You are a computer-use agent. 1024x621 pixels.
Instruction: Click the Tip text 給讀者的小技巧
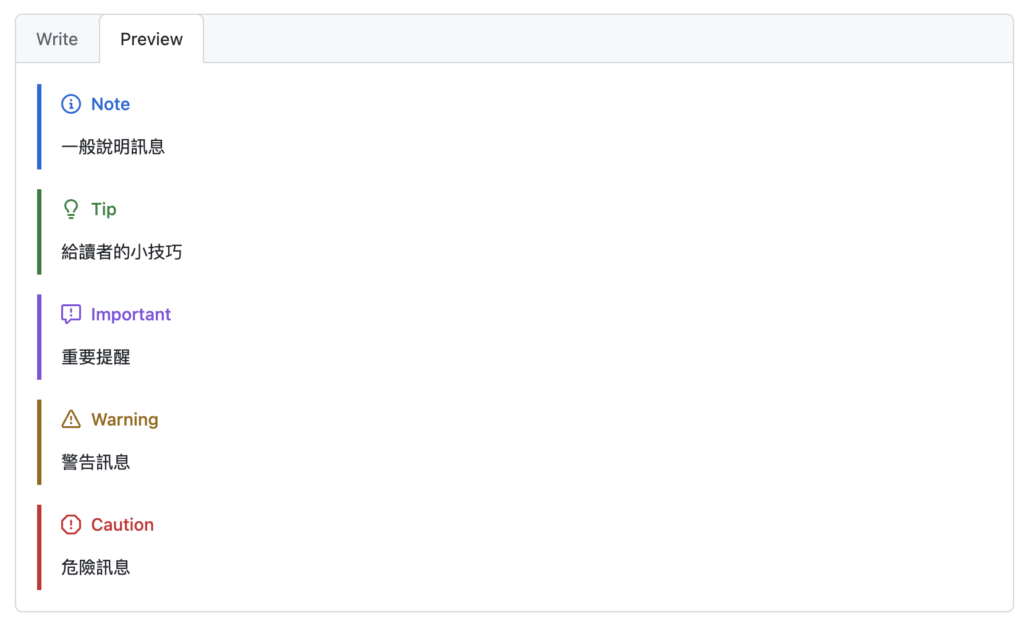122,252
